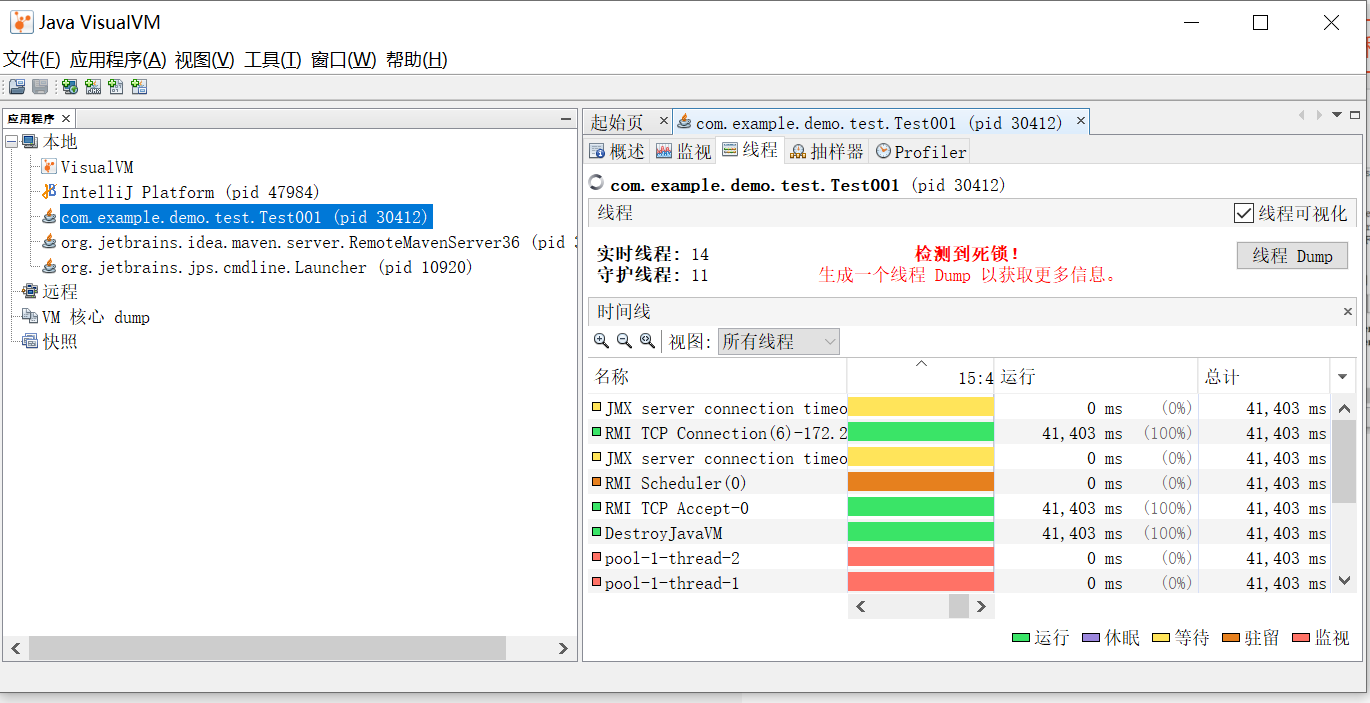Viewport: 1370px width, 703px height.
Task: Click the thread table vertical scrollbar thumb
Action: 1344,461
